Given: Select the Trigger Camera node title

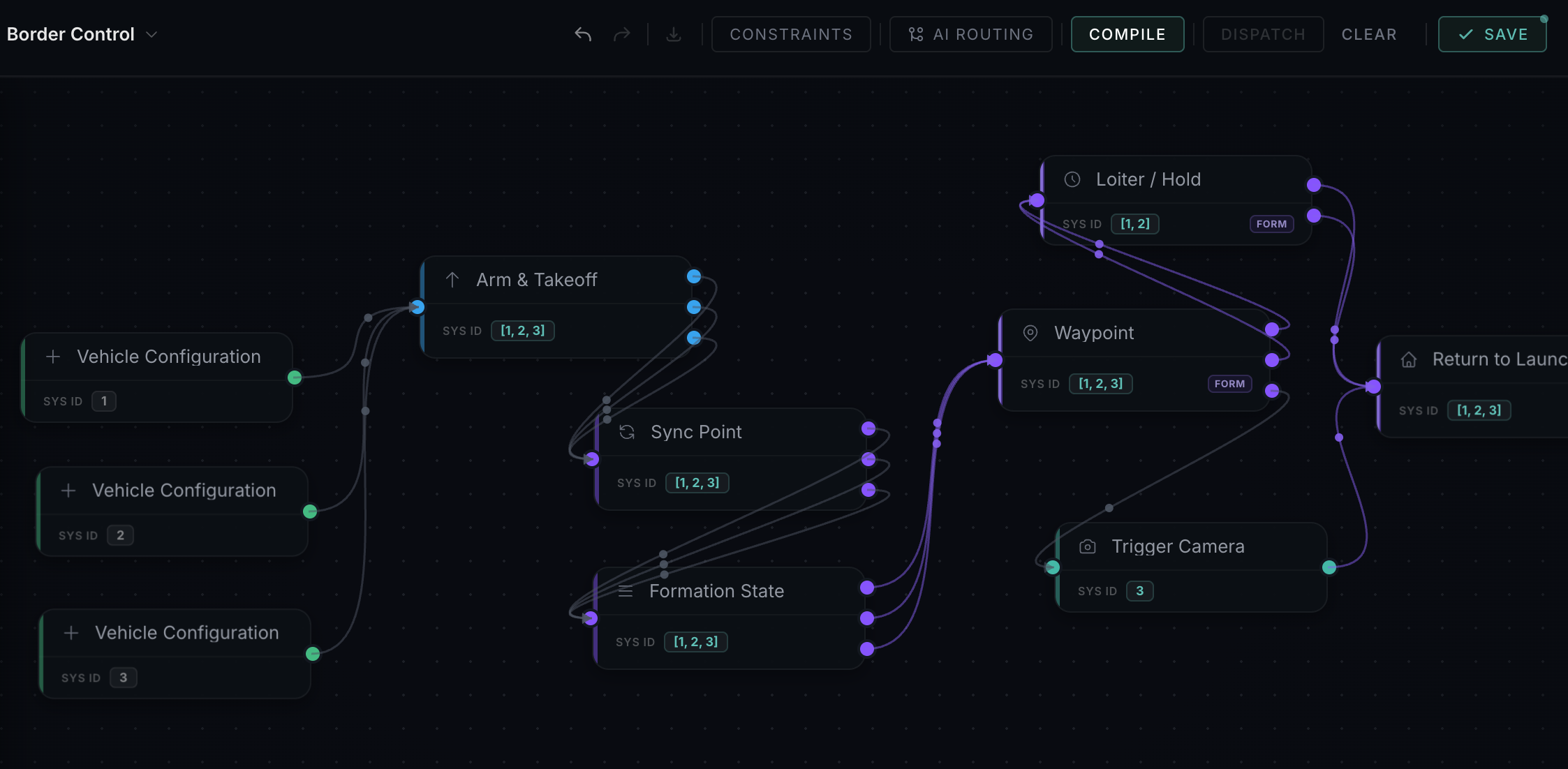Looking at the screenshot, I should pyautogui.click(x=1178, y=546).
